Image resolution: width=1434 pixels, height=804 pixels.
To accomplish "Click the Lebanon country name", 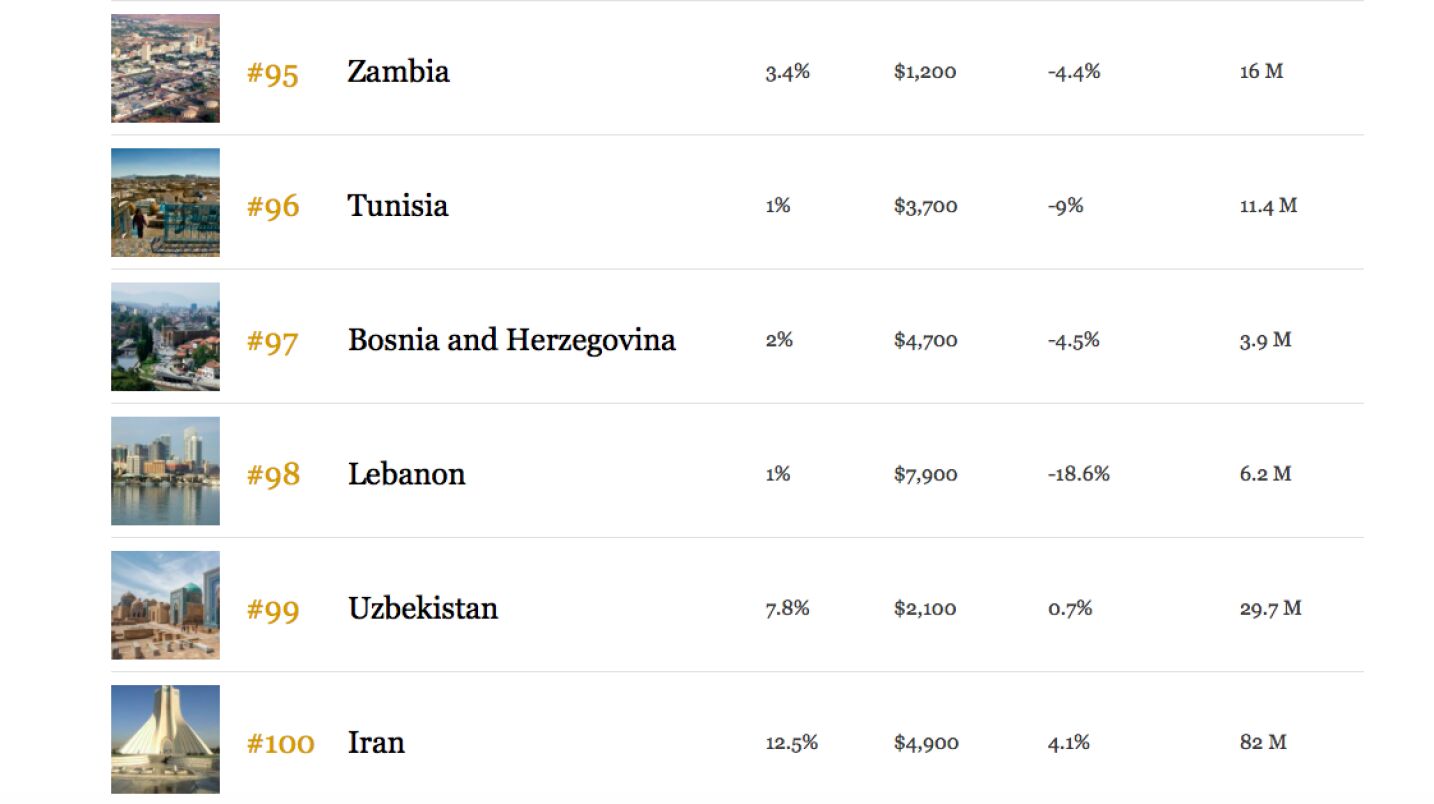I will tap(406, 474).
